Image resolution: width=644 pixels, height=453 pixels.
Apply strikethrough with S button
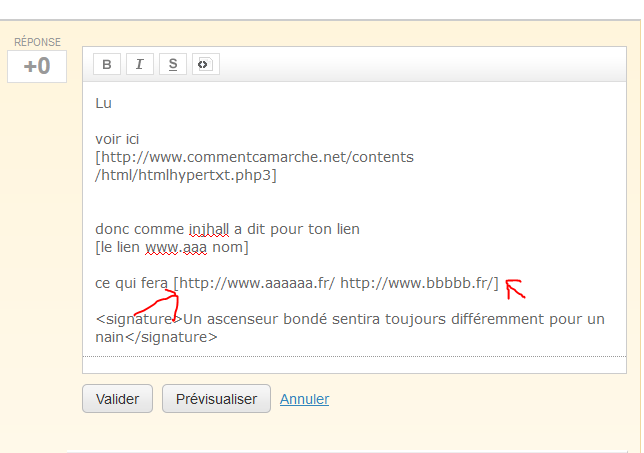click(x=173, y=64)
